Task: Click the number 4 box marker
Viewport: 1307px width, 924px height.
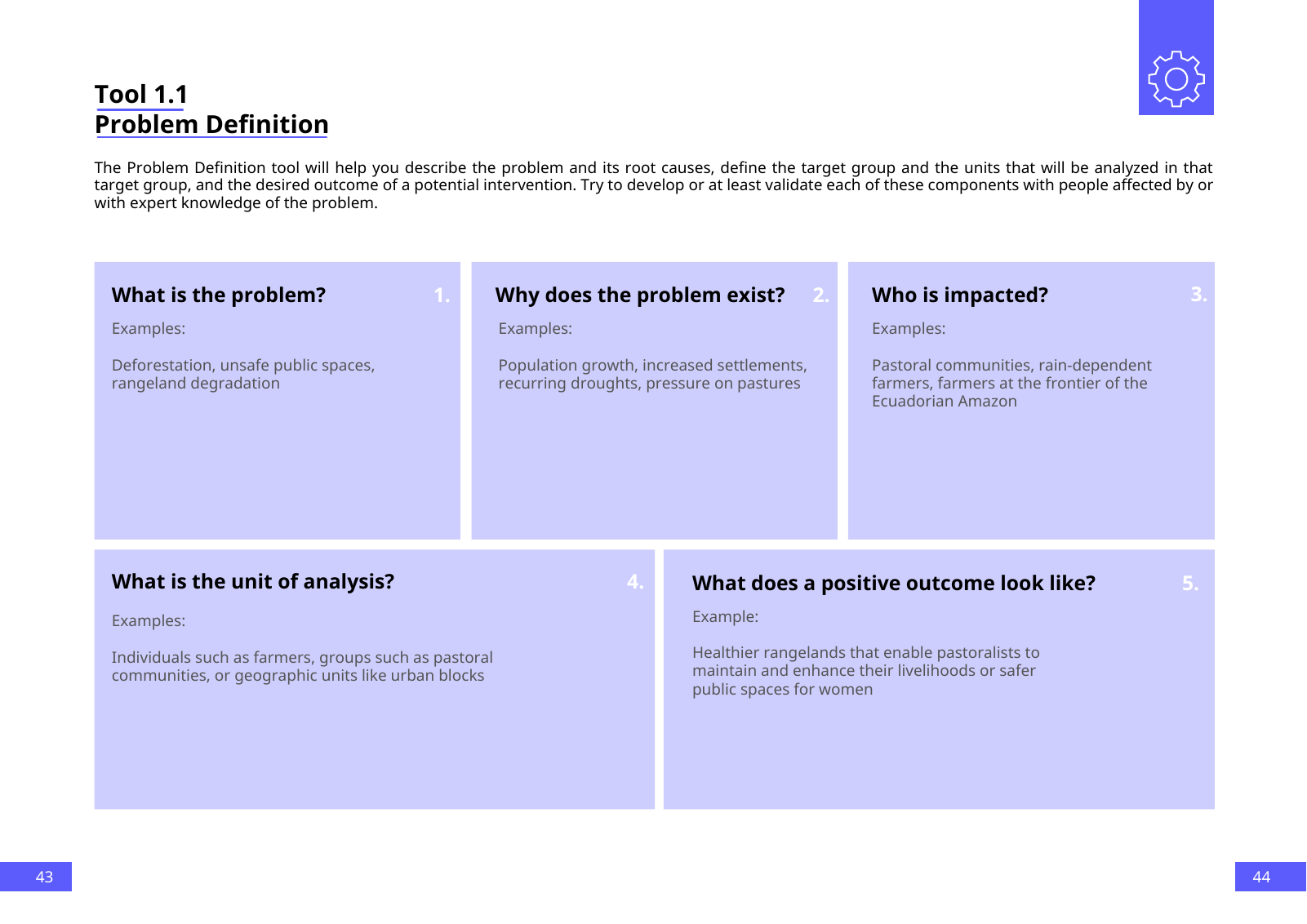Action: [635, 582]
